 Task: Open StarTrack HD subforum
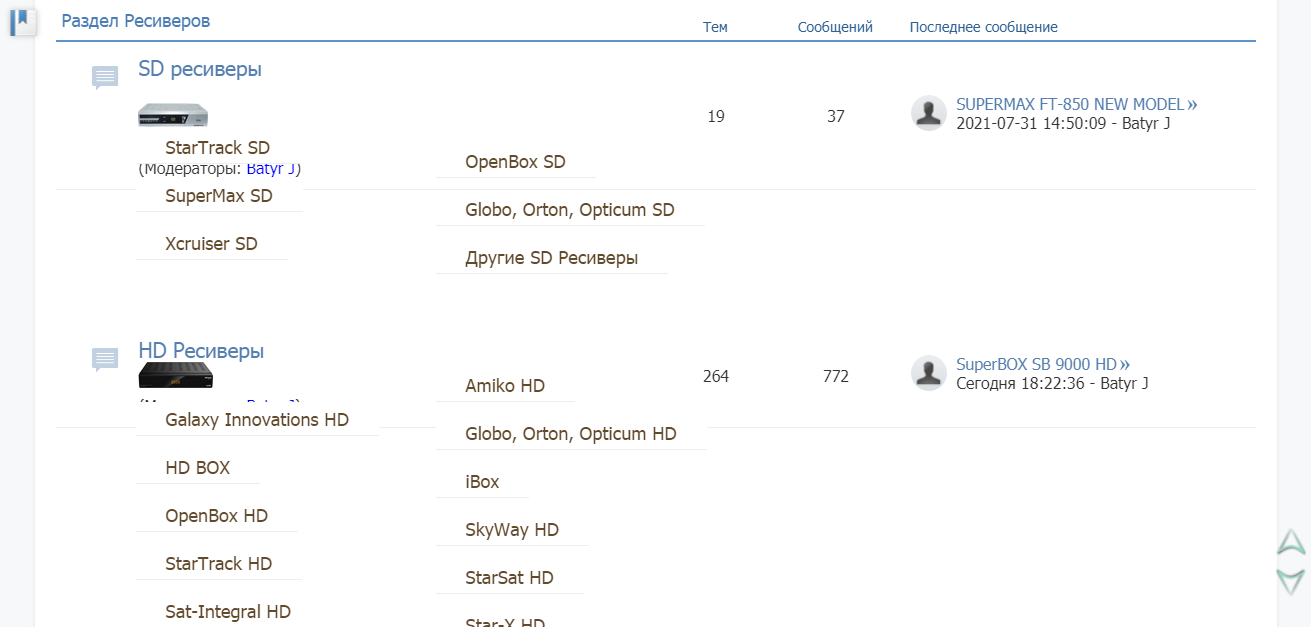click(x=219, y=564)
